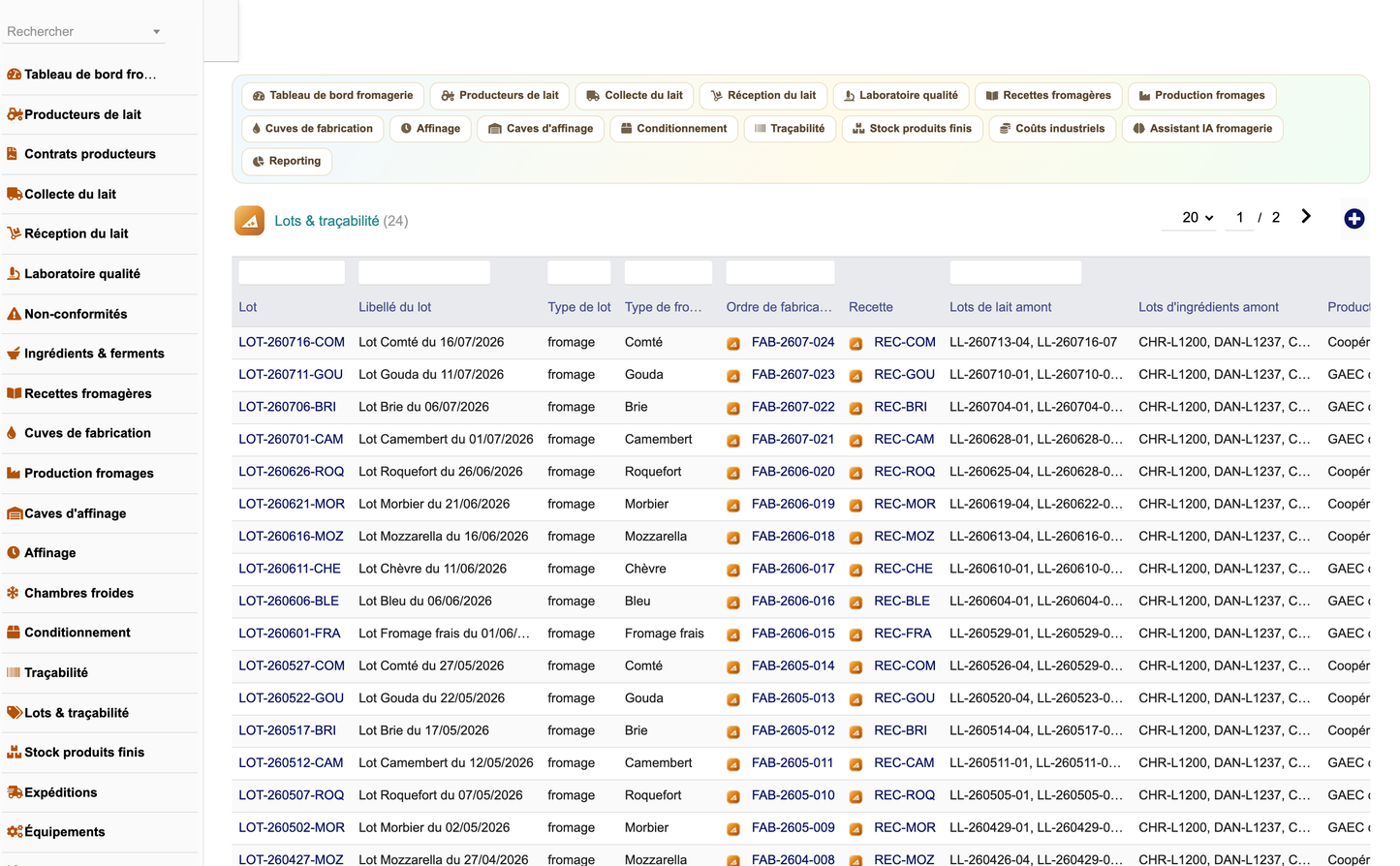Click the orange icon beside FAB-2607-024
Viewport: 1400px width, 866px height.
(733, 343)
